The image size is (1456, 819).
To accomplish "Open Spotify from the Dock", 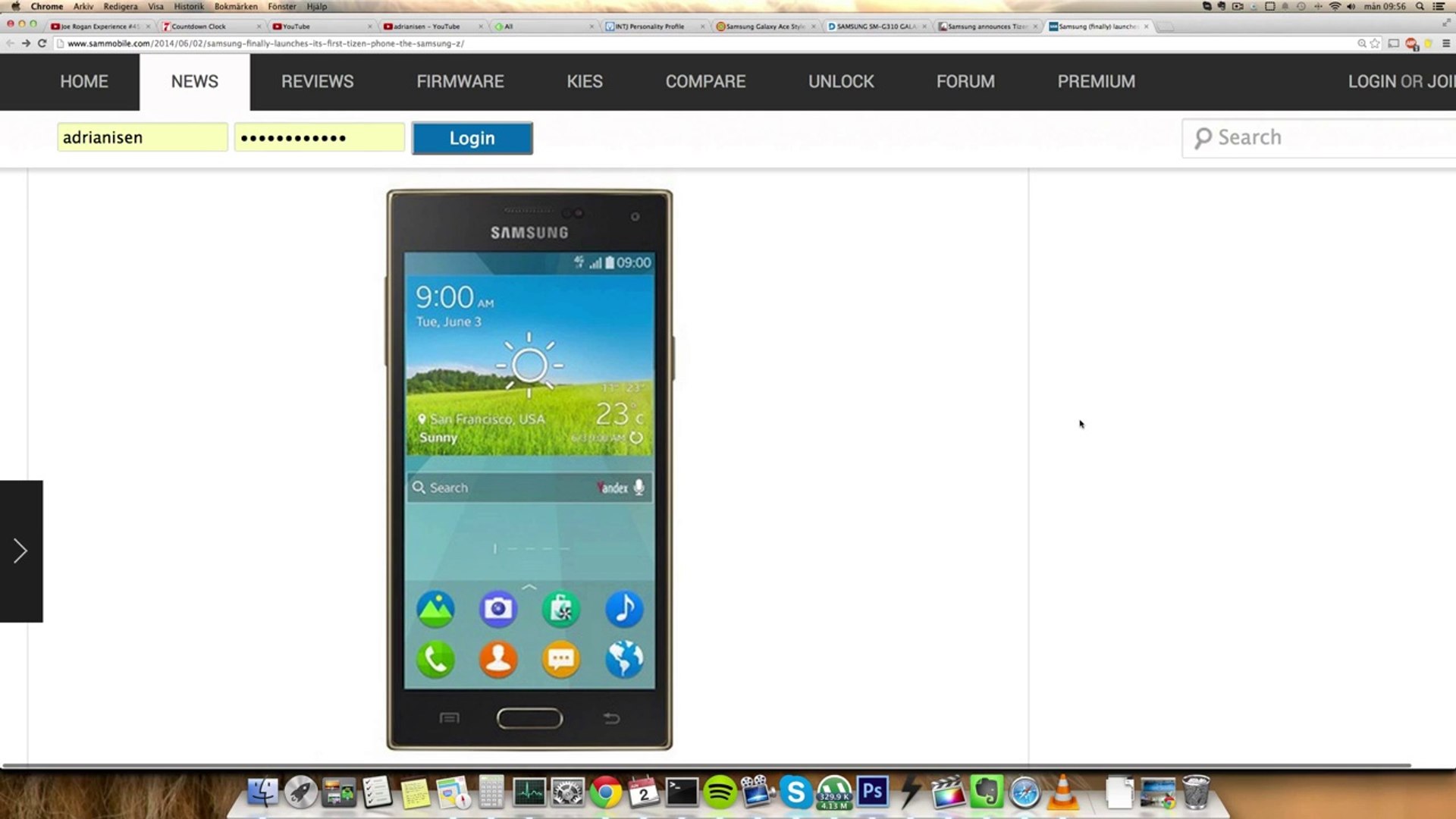I will pos(719,793).
